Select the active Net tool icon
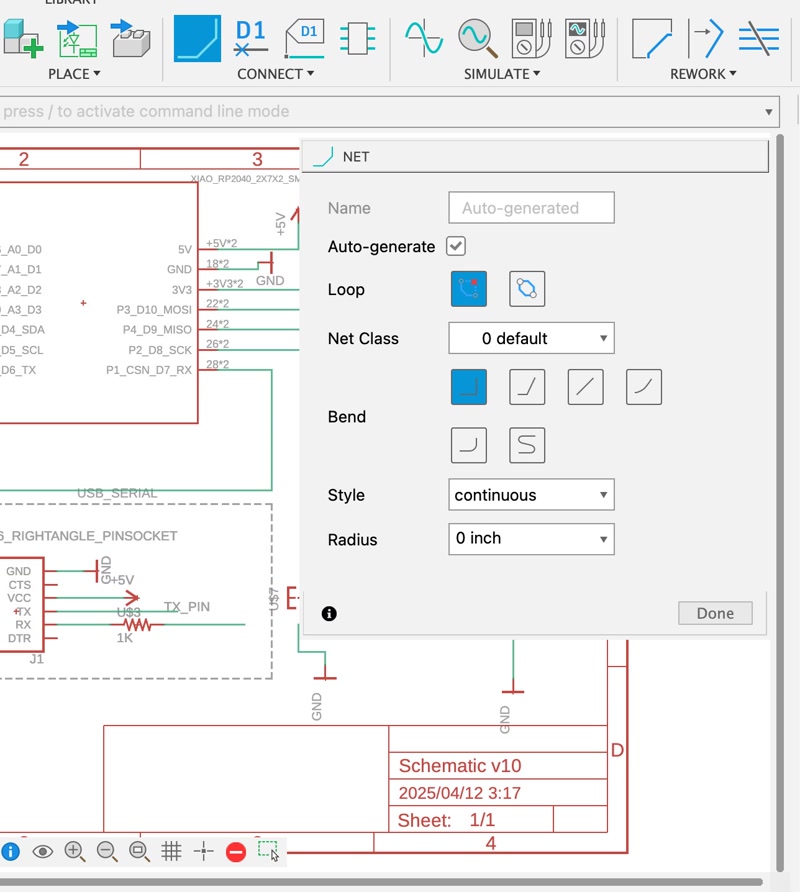 (x=197, y=39)
